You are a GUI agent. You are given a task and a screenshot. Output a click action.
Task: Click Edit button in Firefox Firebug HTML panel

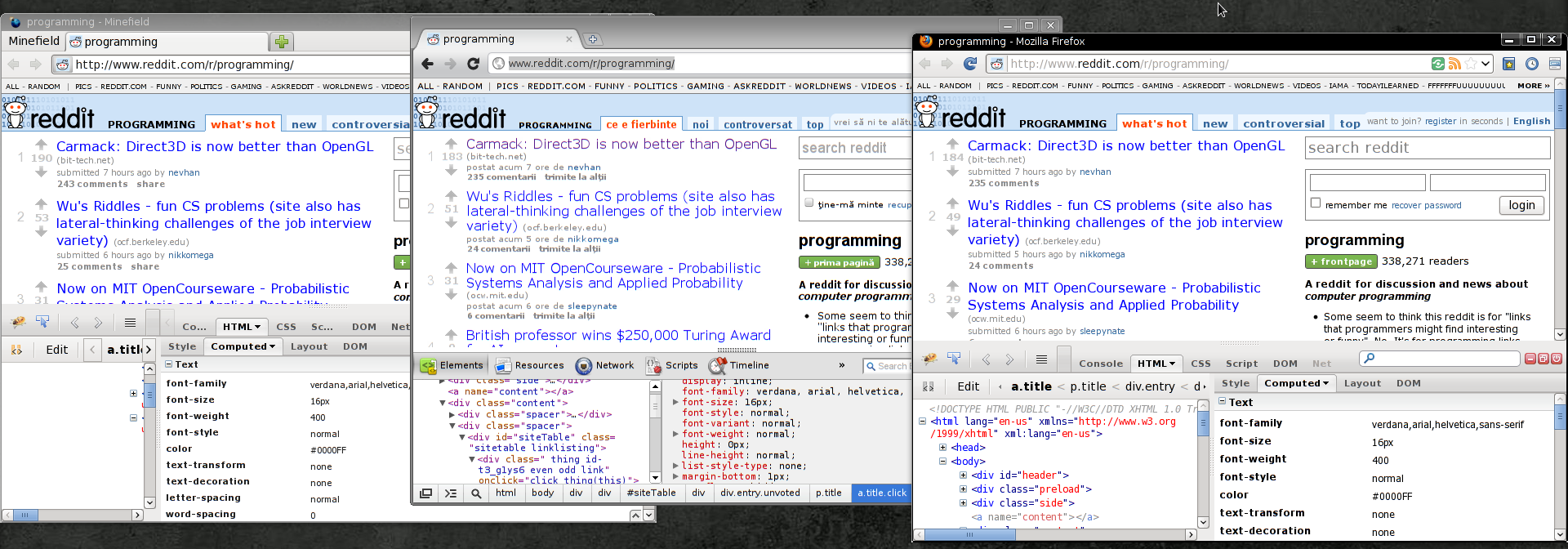pos(968,386)
